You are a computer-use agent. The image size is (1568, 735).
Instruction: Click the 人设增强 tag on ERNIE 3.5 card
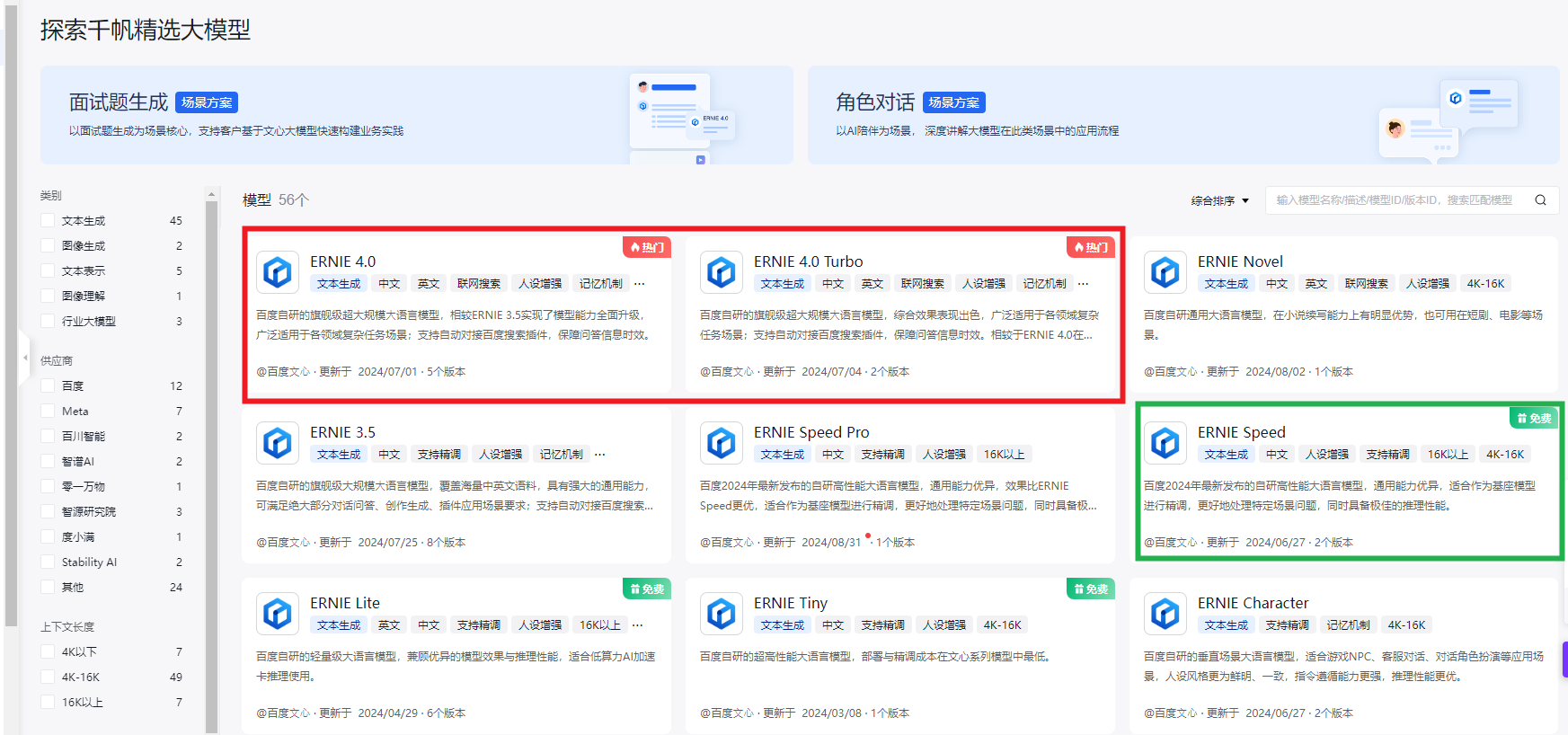500,455
